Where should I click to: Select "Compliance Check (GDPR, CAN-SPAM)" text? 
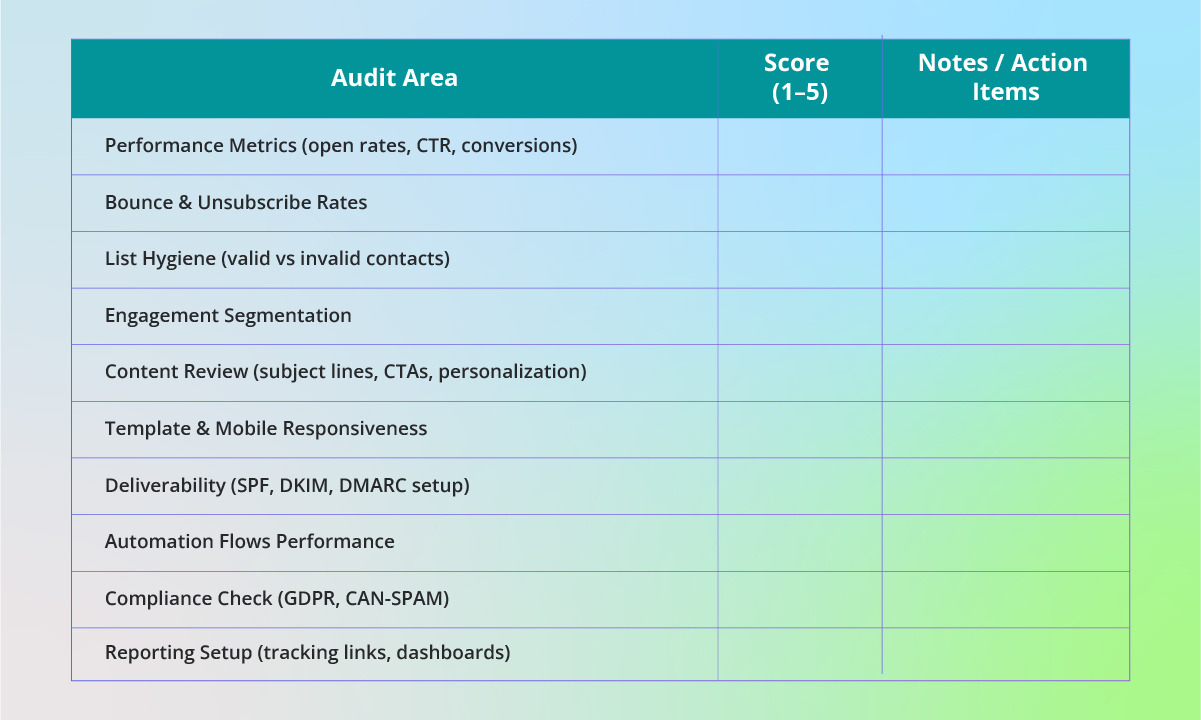277,599
